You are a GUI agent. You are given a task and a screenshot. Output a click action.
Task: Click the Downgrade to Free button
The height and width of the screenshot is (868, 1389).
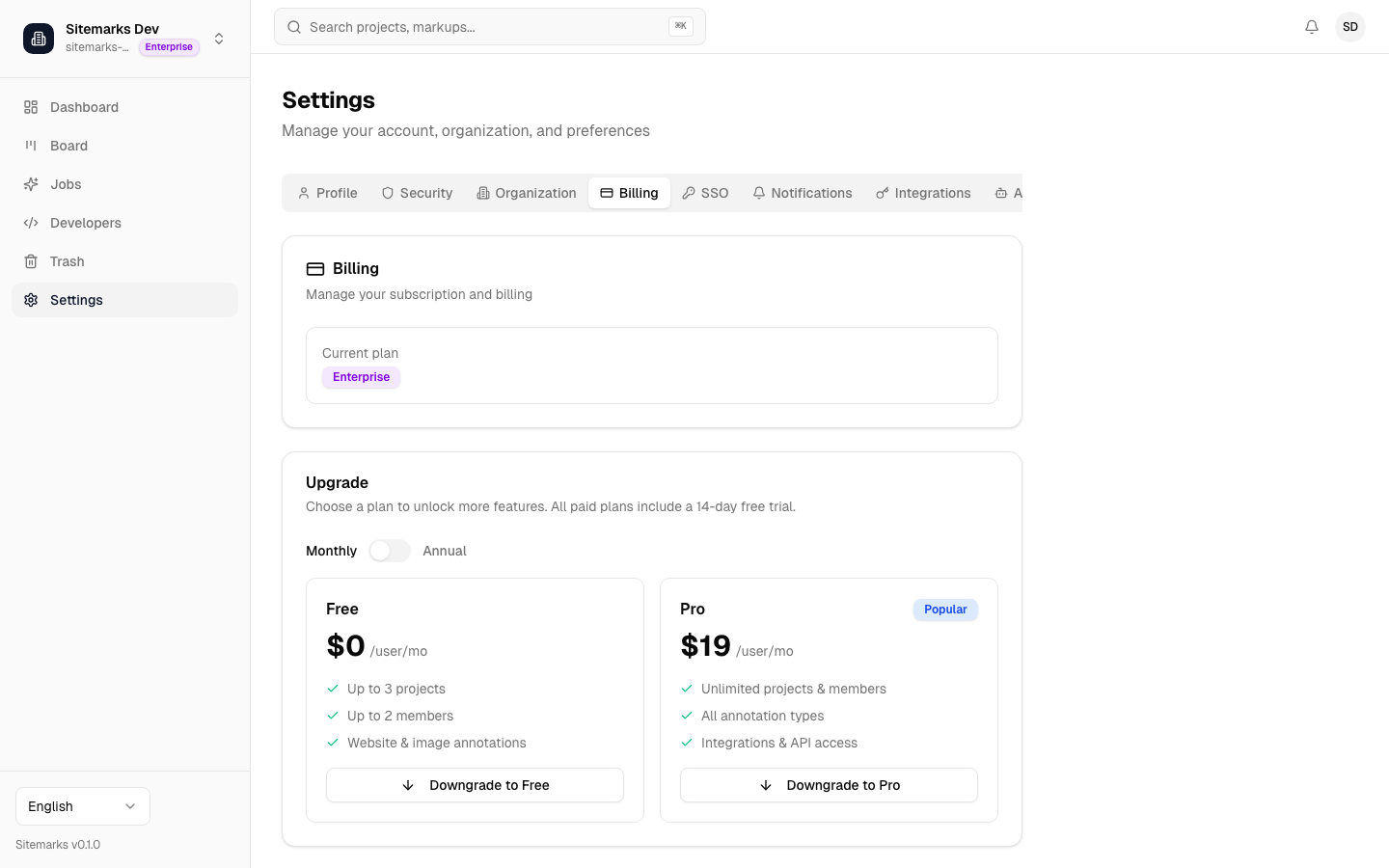475,785
